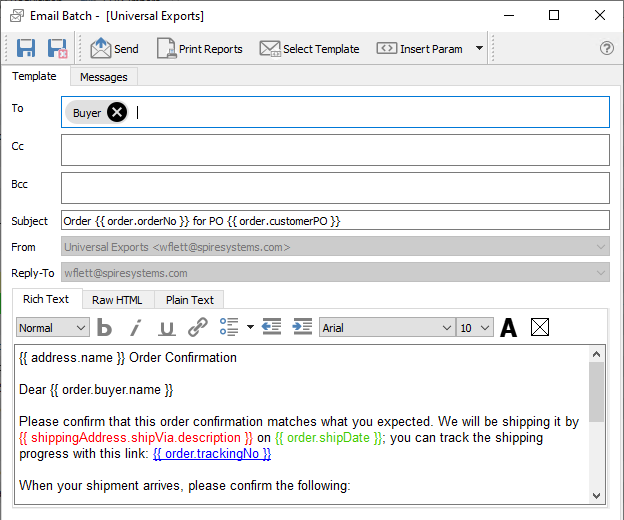
Task: Minimize the Email Batch window
Action: point(509,16)
